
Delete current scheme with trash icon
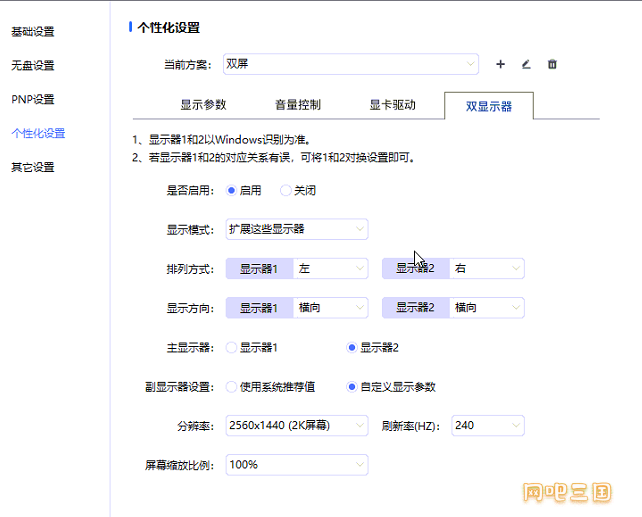(552, 64)
